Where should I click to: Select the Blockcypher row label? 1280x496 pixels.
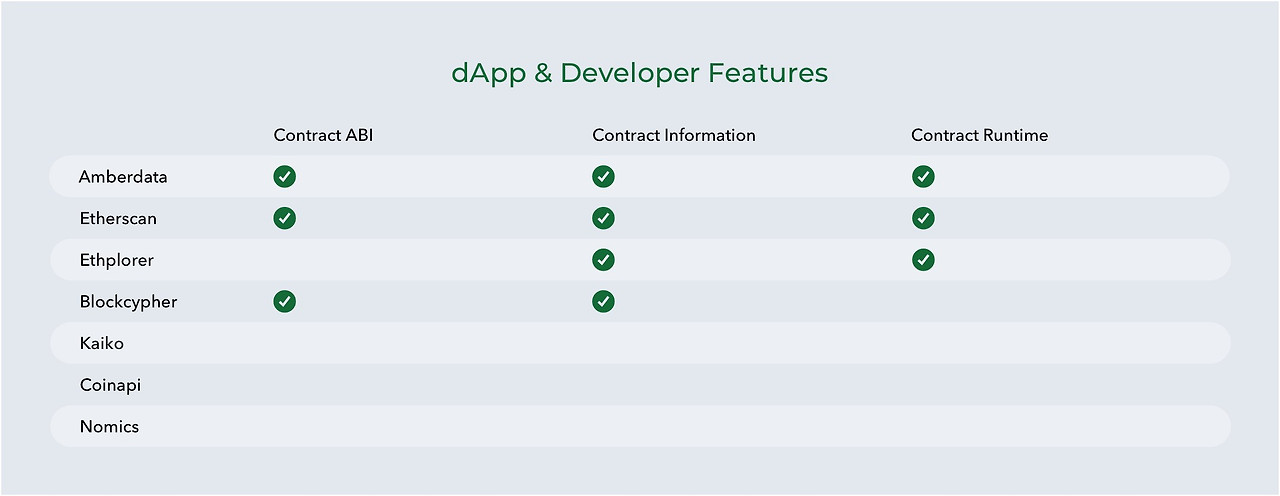(128, 302)
